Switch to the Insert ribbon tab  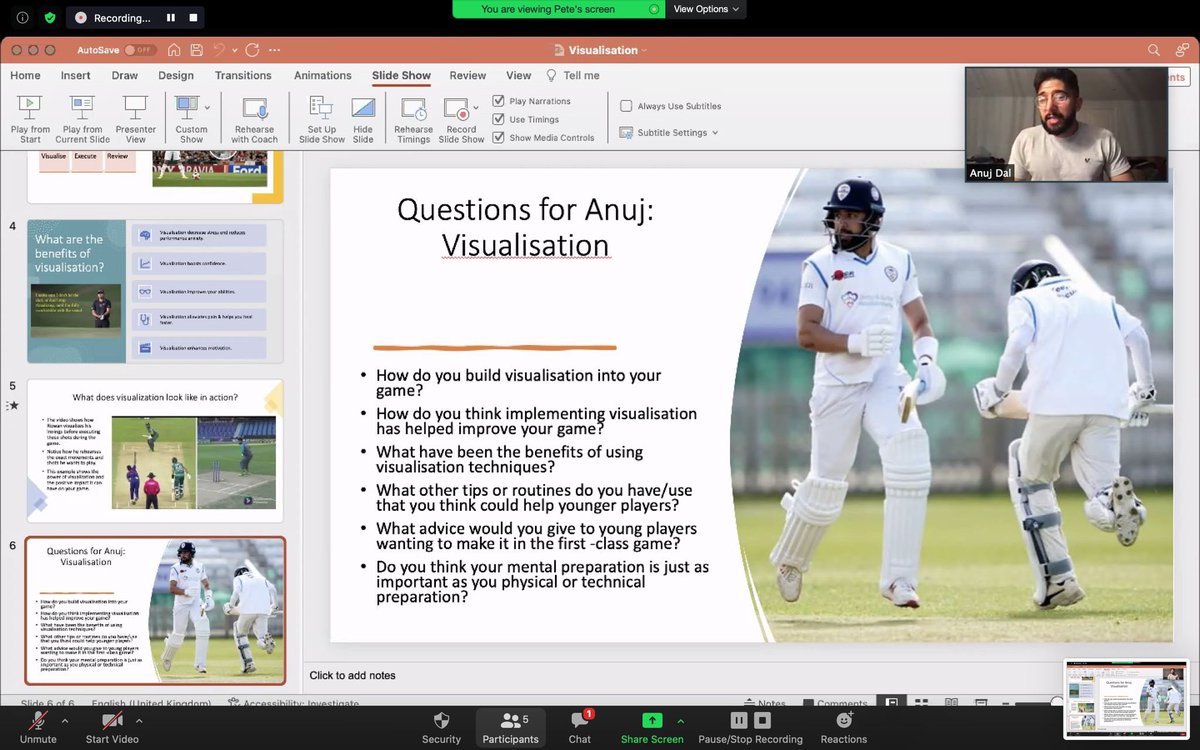coord(75,75)
